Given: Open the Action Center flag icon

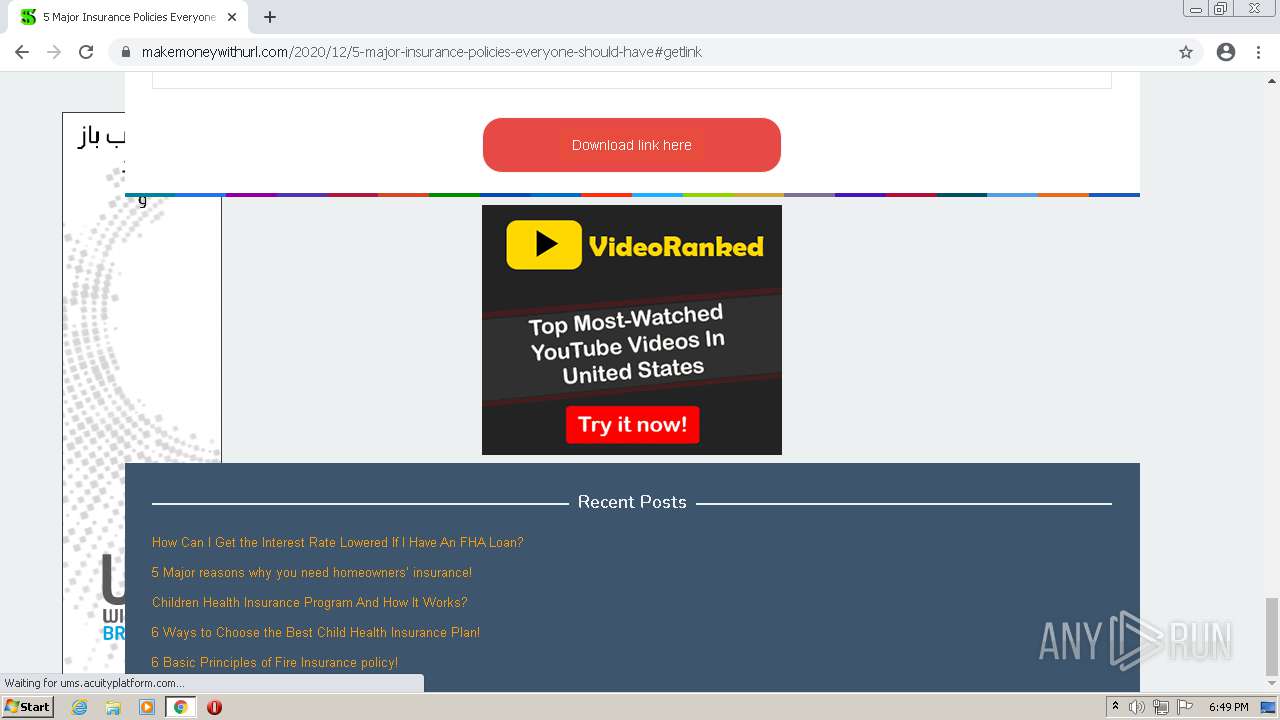Looking at the screenshot, I should pos(1184,707).
